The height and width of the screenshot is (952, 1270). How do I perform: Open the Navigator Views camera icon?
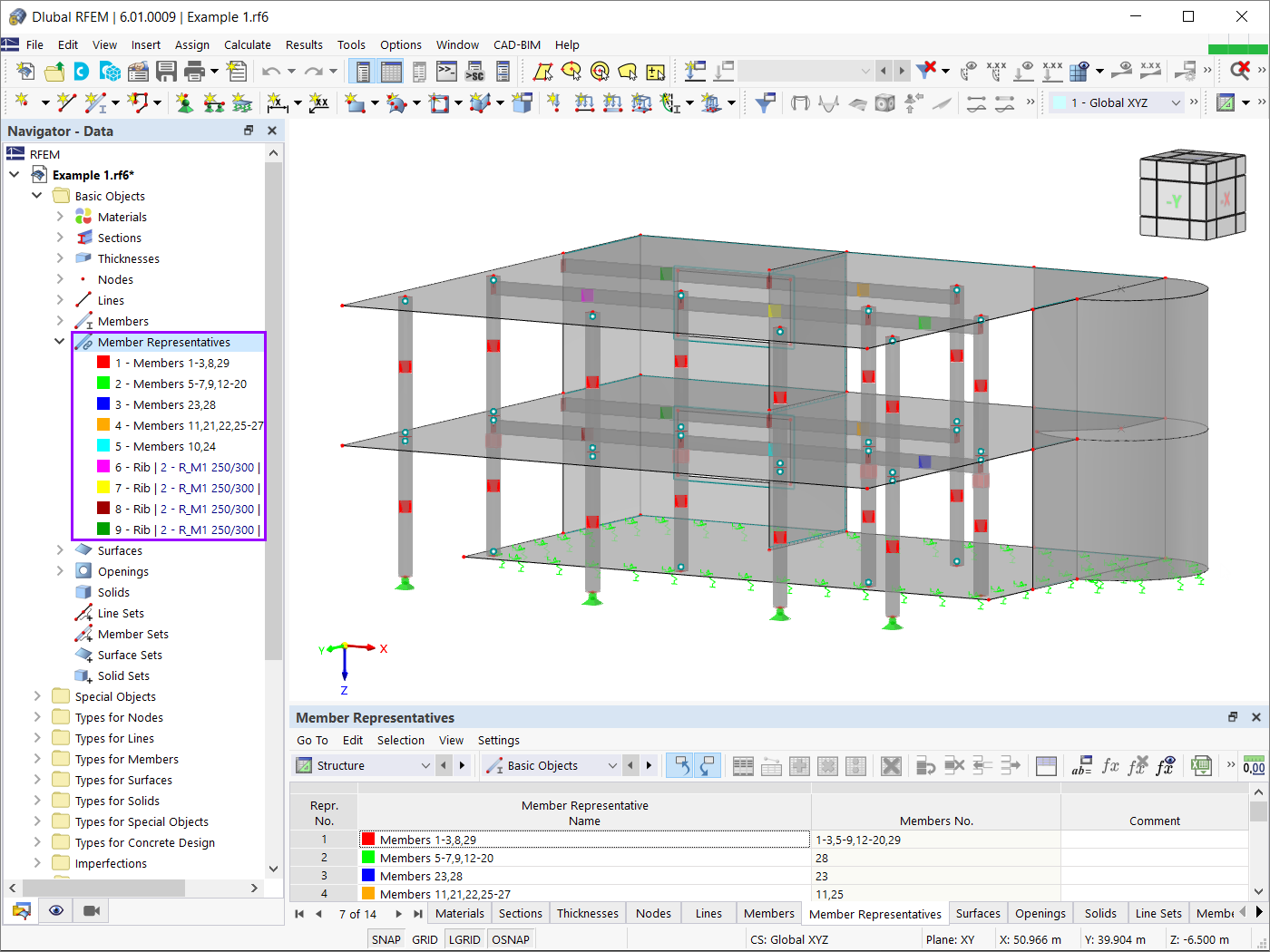click(x=92, y=910)
